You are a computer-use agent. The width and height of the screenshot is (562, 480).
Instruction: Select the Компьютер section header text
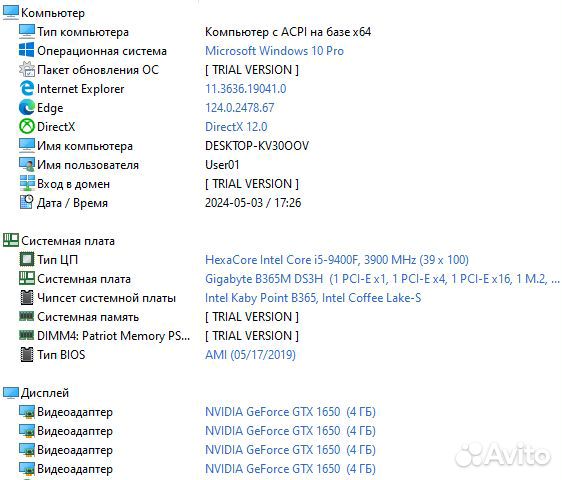[53, 13]
